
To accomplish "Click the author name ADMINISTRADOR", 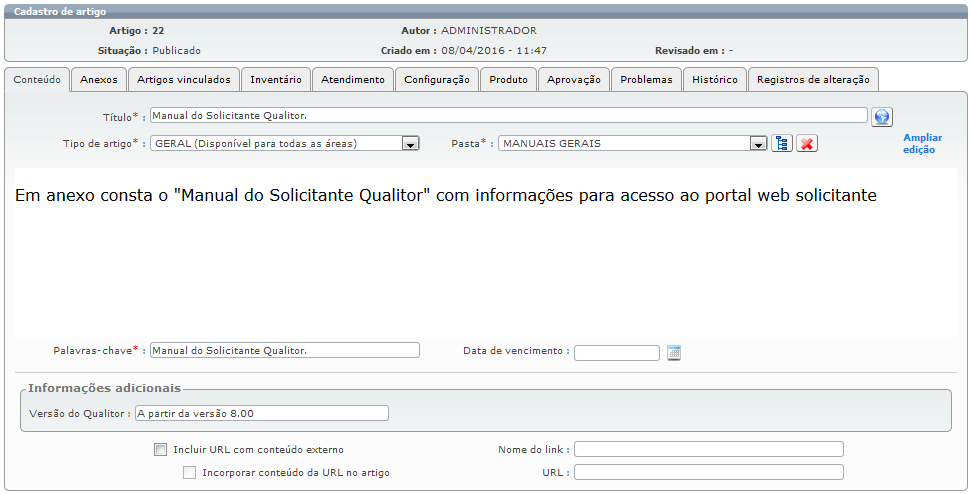I will tap(489, 30).
